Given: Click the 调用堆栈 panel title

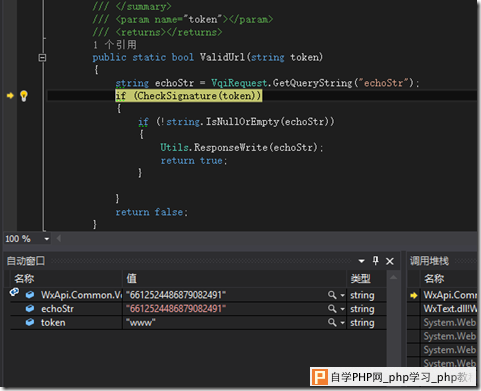Looking at the screenshot, I should click(x=429, y=261).
